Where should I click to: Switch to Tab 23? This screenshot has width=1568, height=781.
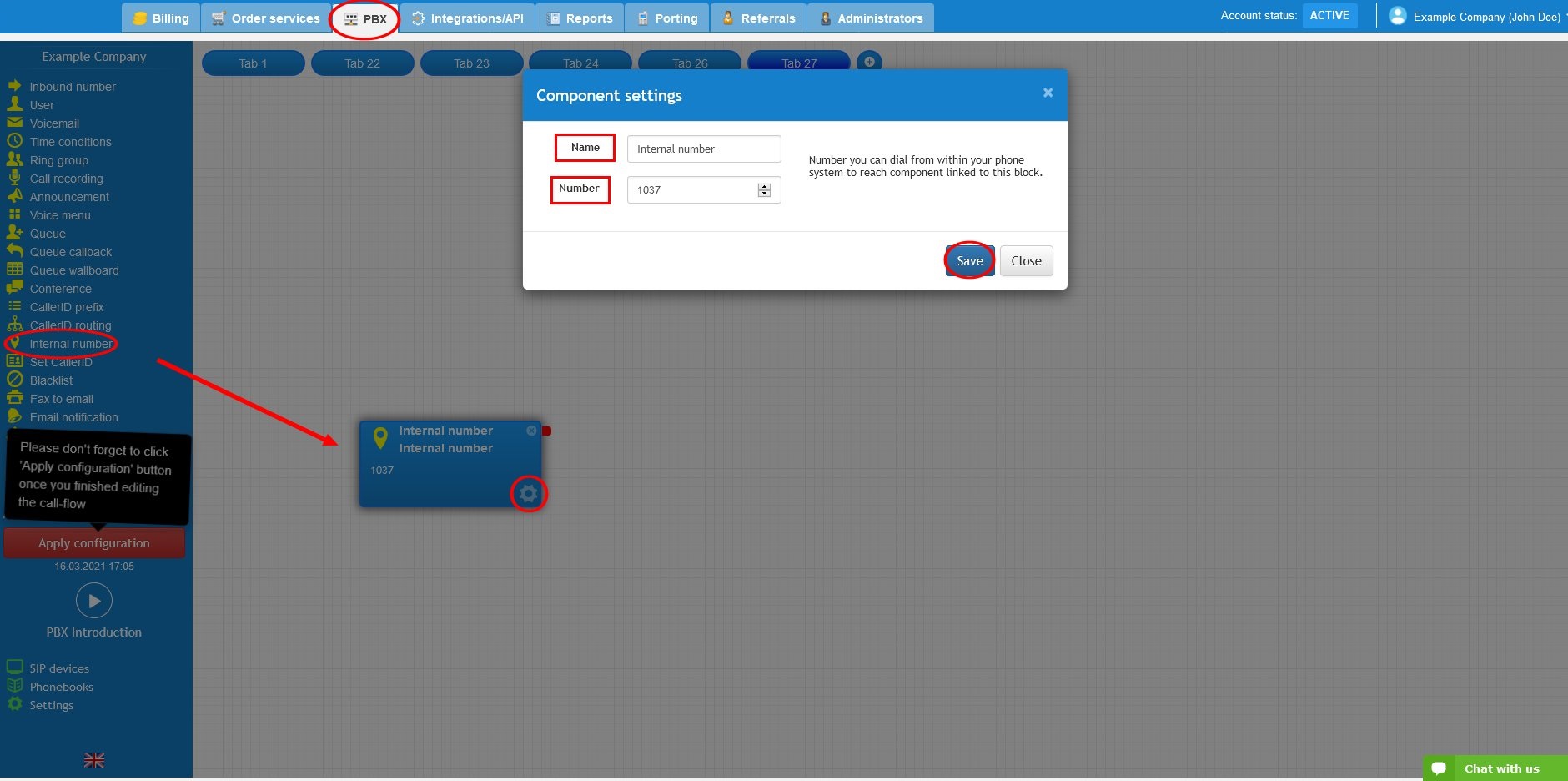click(471, 63)
